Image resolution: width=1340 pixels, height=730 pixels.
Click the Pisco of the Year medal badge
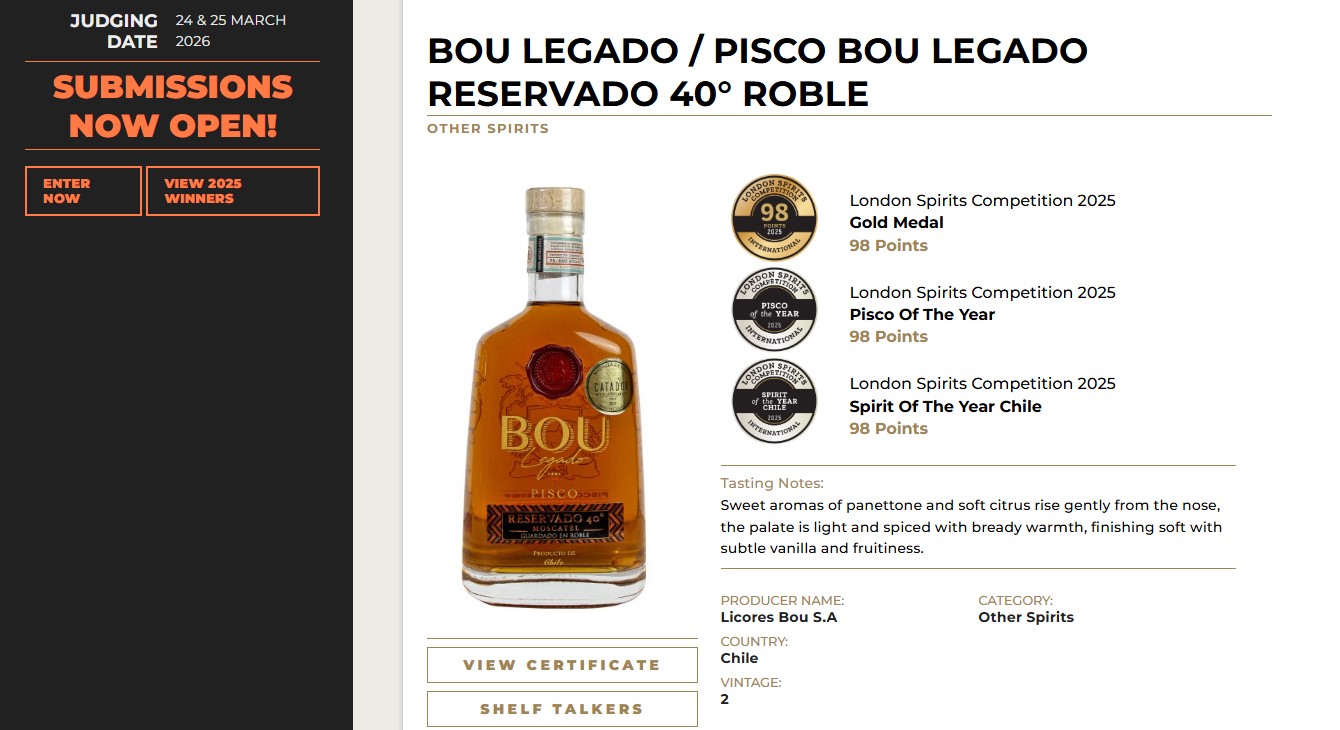point(774,310)
